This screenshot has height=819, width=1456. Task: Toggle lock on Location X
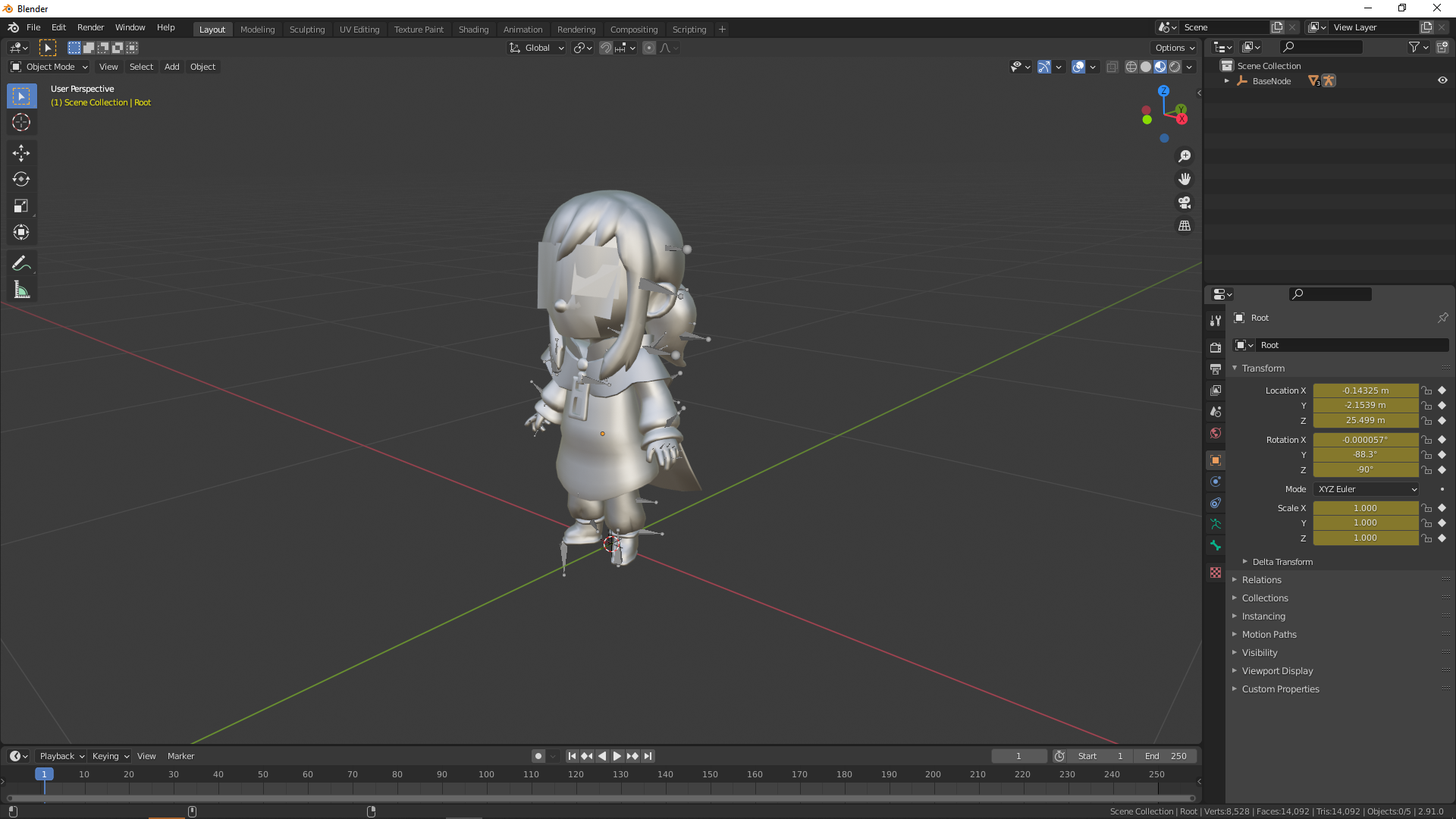pyautogui.click(x=1426, y=391)
